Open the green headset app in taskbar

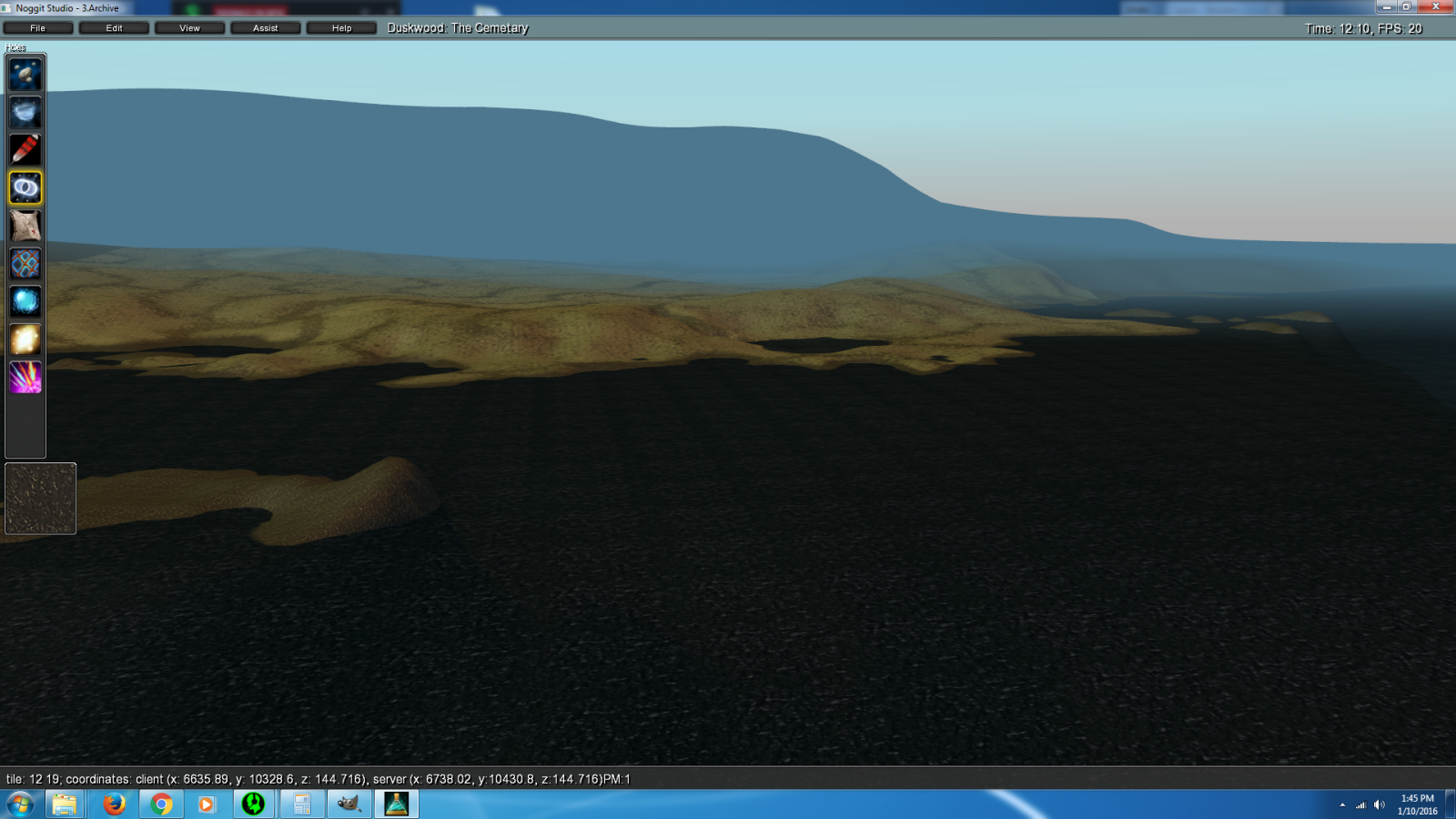254,804
